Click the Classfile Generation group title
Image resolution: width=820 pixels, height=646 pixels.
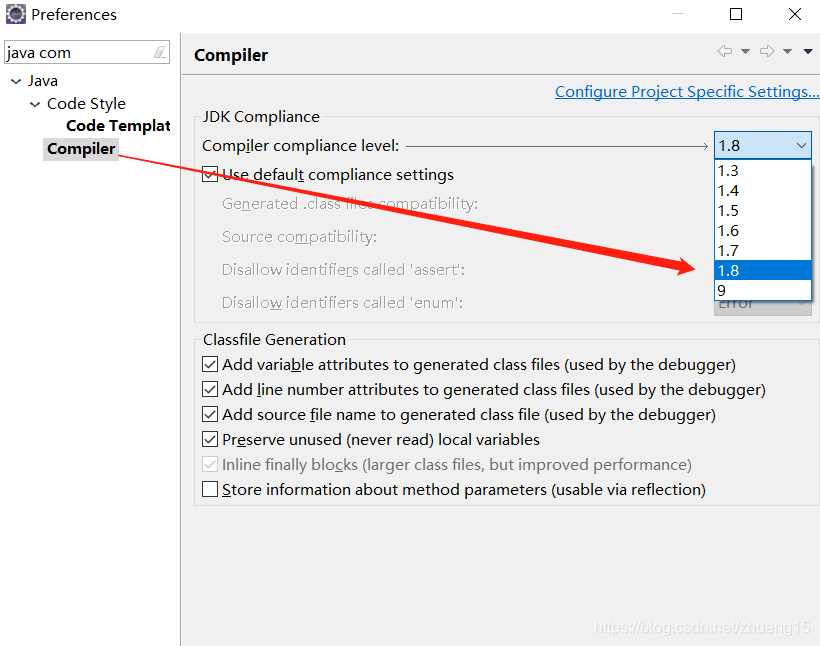(274, 340)
